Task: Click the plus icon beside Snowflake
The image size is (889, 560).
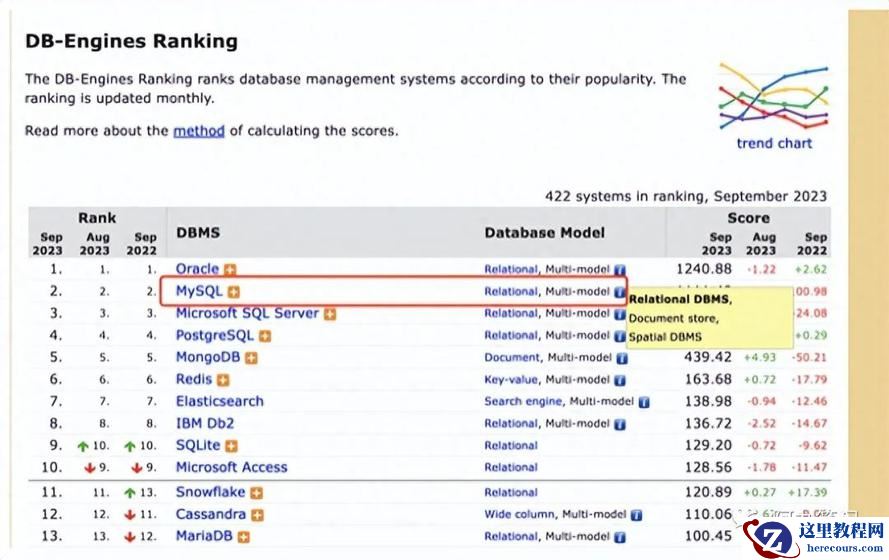Action: click(256, 493)
